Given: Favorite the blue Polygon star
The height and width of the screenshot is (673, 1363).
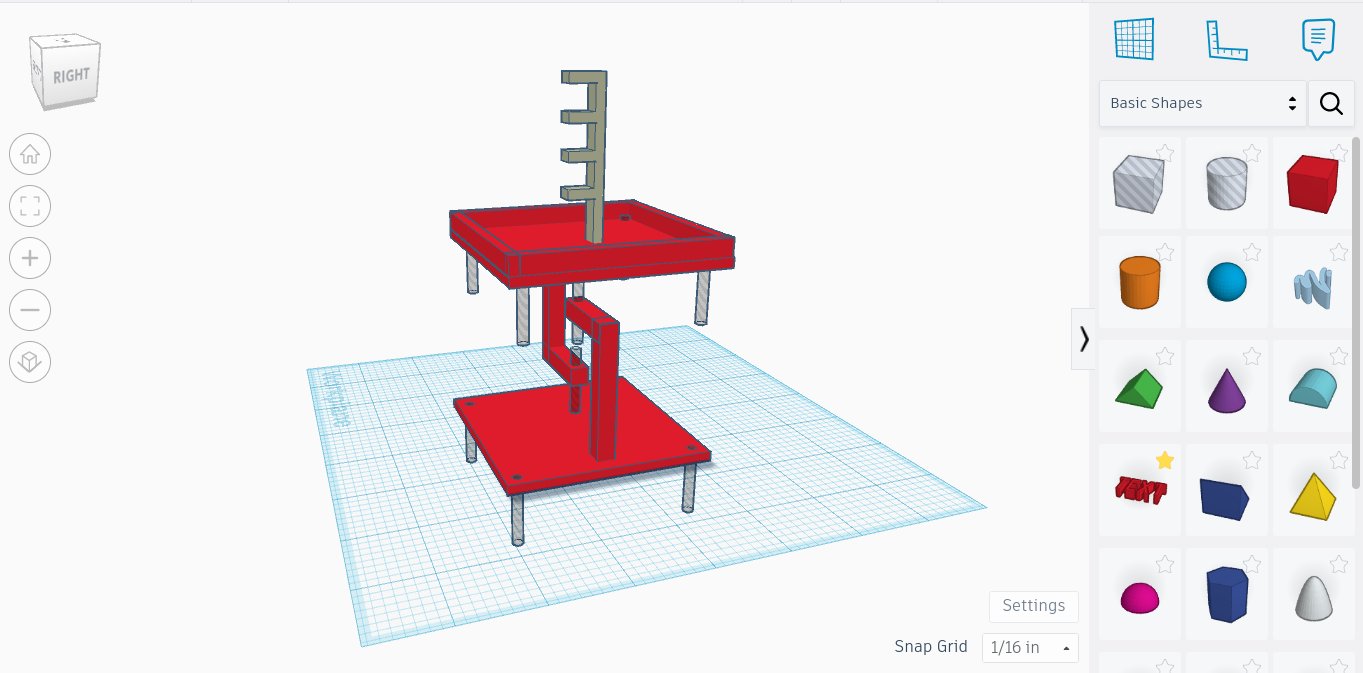Looking at the screenshot, I should [x=1252, y=564].
